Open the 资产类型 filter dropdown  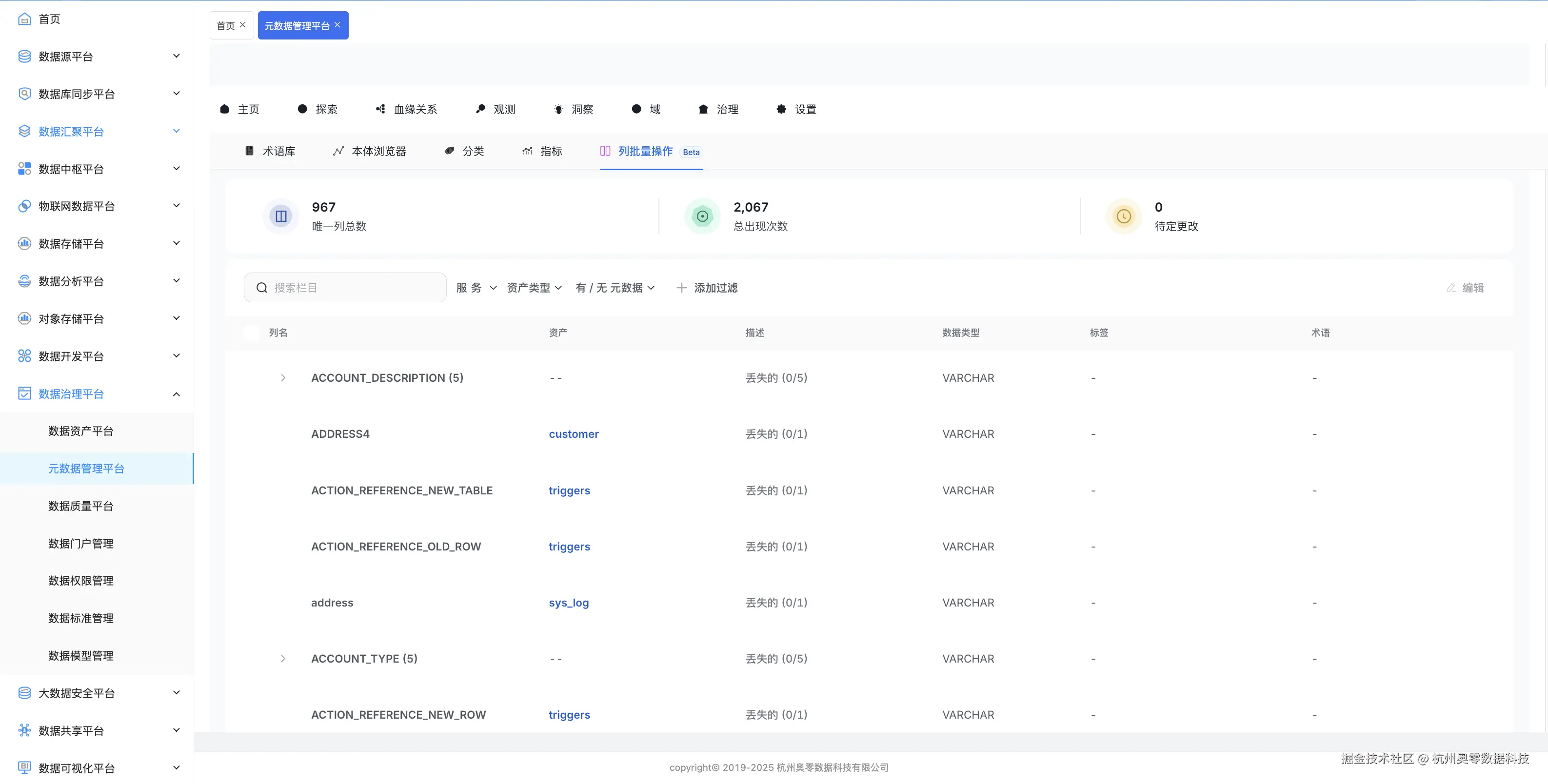(x=534, y=288)
